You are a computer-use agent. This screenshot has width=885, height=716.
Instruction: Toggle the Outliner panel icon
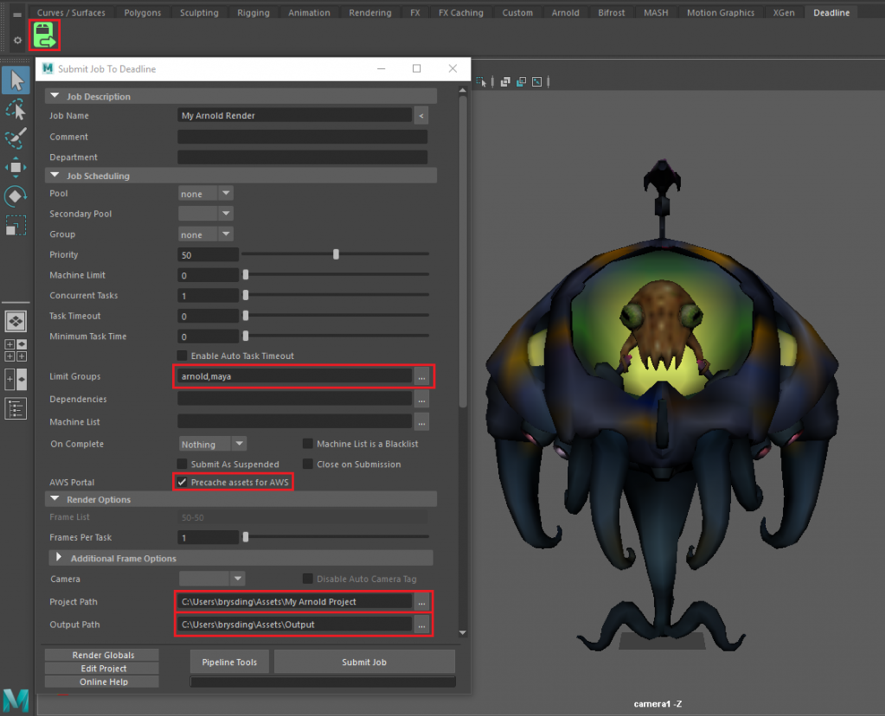pos(16,408)
